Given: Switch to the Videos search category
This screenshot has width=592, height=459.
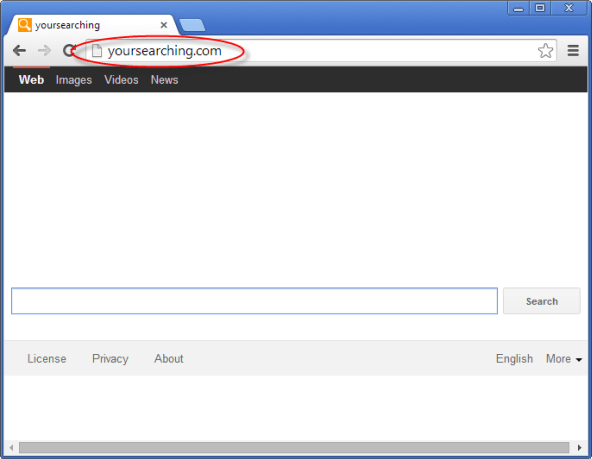Looking at the screenshot, I should tap(121, 80).
